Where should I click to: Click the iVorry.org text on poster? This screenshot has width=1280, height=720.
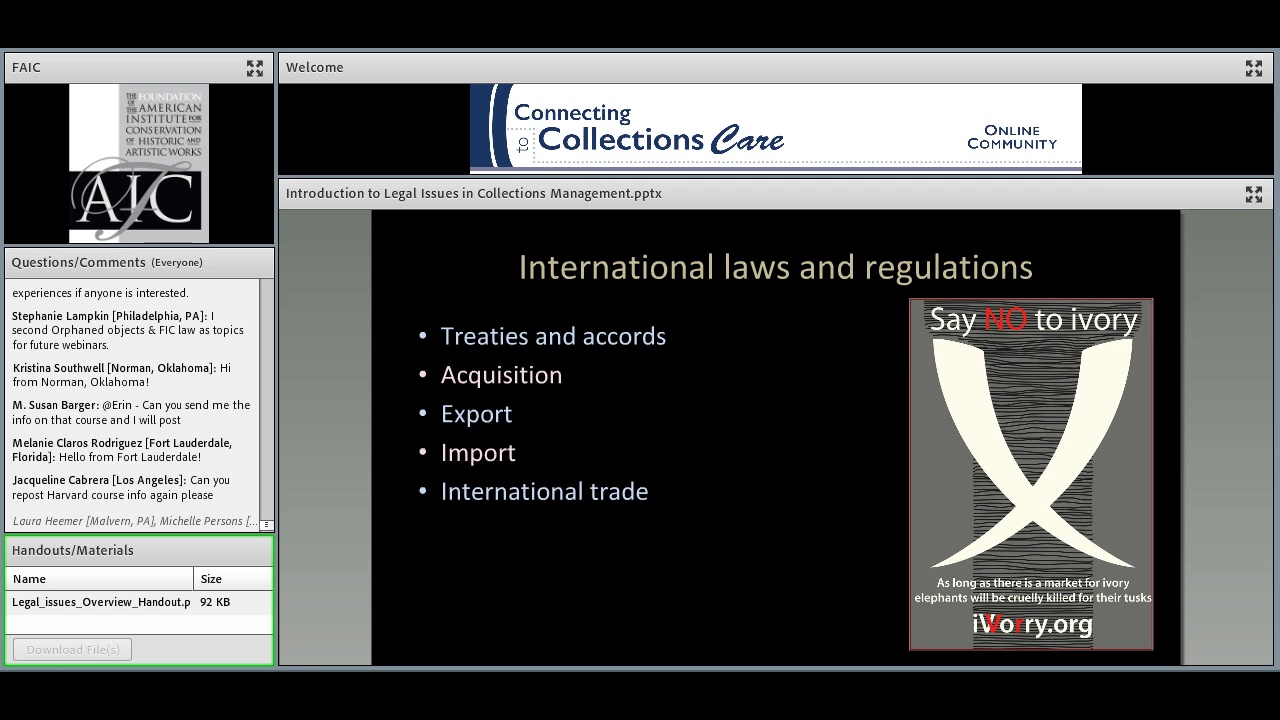click(1032, 624)
